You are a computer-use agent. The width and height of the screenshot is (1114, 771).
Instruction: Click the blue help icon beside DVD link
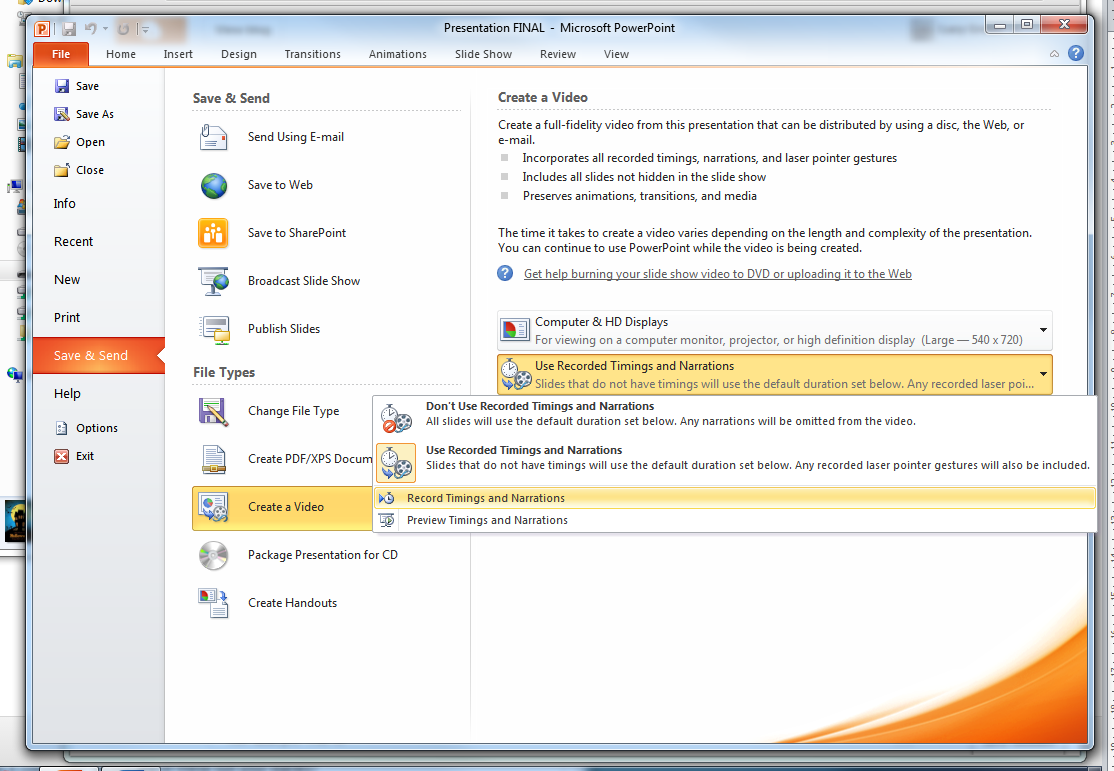click(505, 274)
